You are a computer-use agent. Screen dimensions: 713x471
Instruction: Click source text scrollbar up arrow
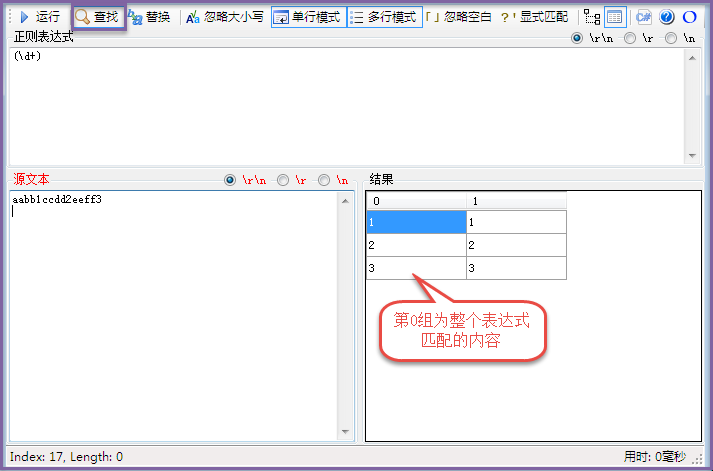pos(346,198)
